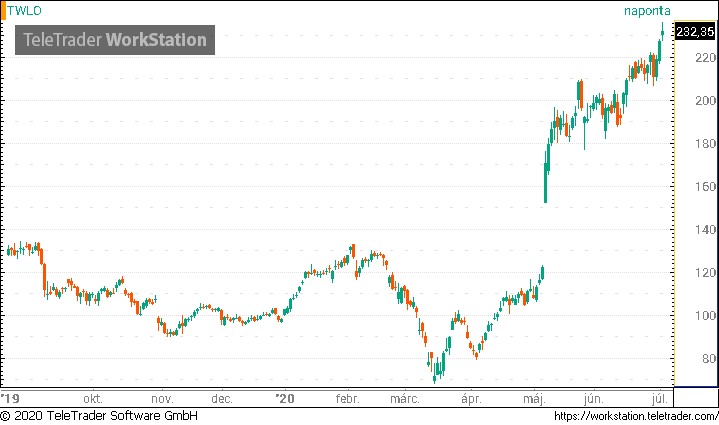Screen dimensions: 719x425
Task: Click the 220 price axis label
Action: point(705,58)
